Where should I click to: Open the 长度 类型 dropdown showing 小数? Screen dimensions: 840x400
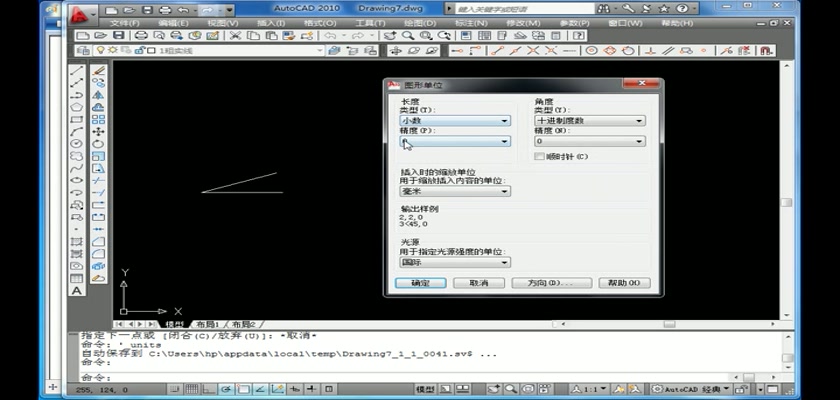pyautogui.click(x=455, y=121)
